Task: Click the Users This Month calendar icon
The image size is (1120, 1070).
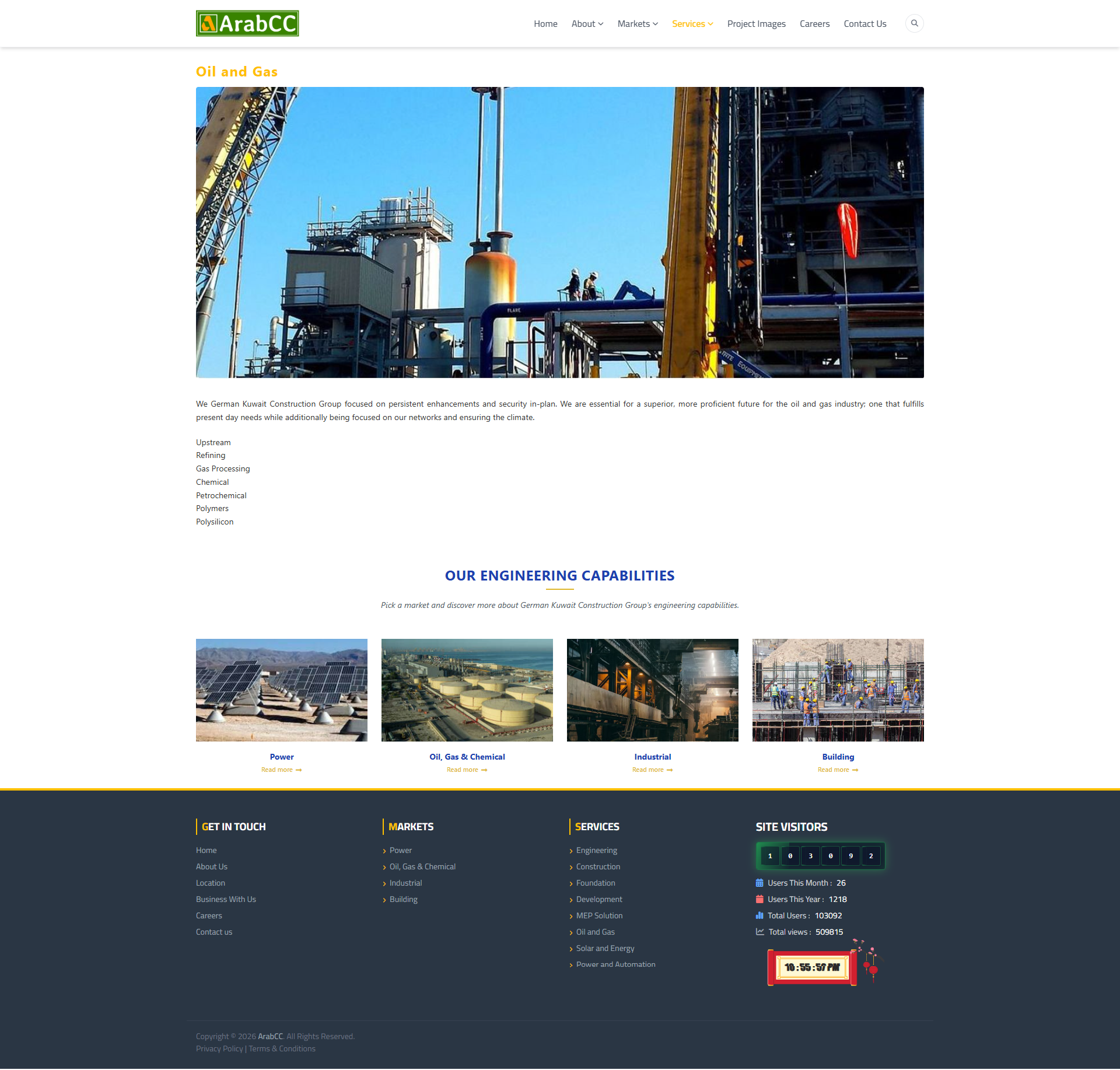Action: [x=759, y=883]
